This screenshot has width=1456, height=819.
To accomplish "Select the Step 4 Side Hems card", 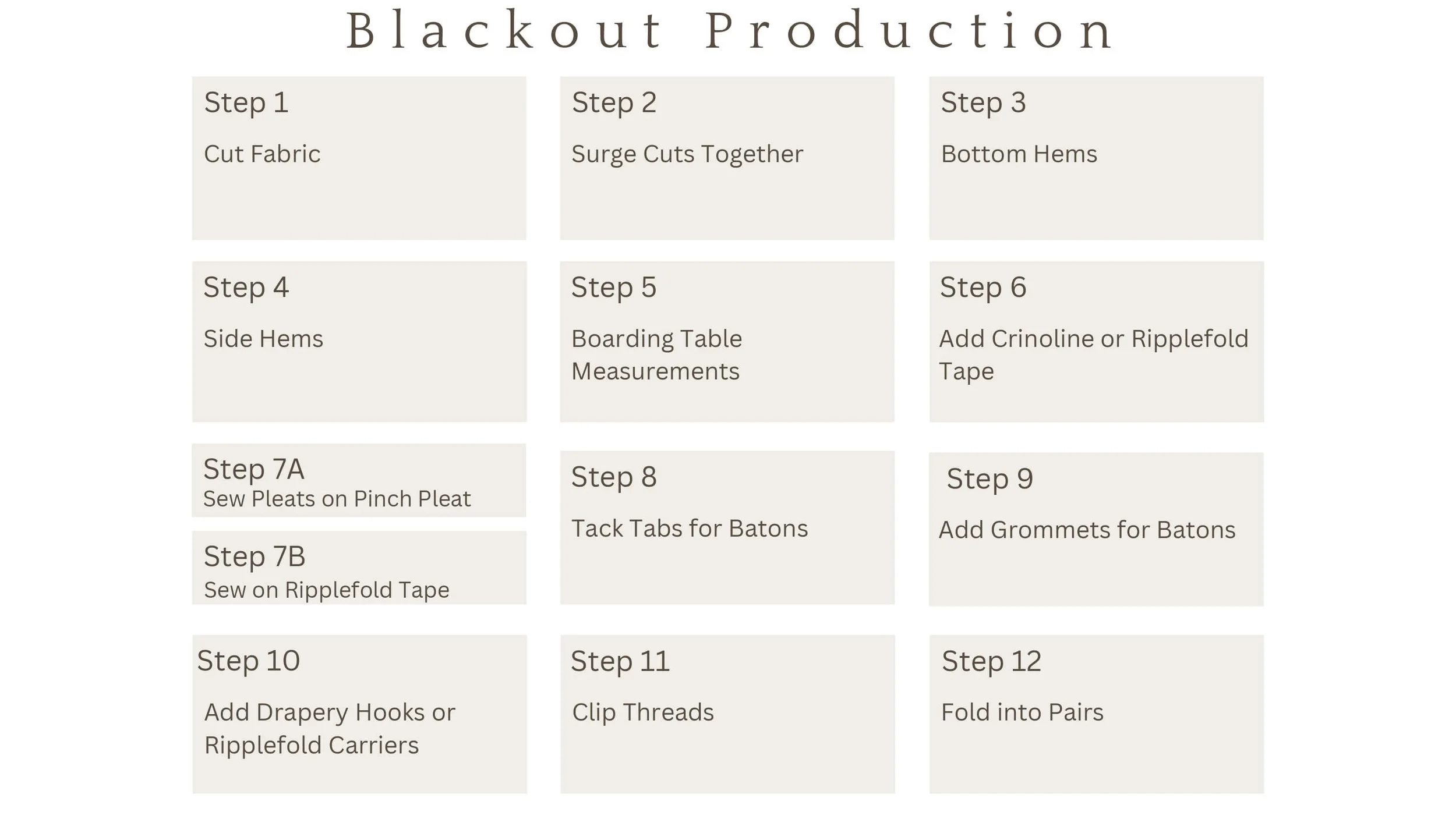I will (359, 342).
